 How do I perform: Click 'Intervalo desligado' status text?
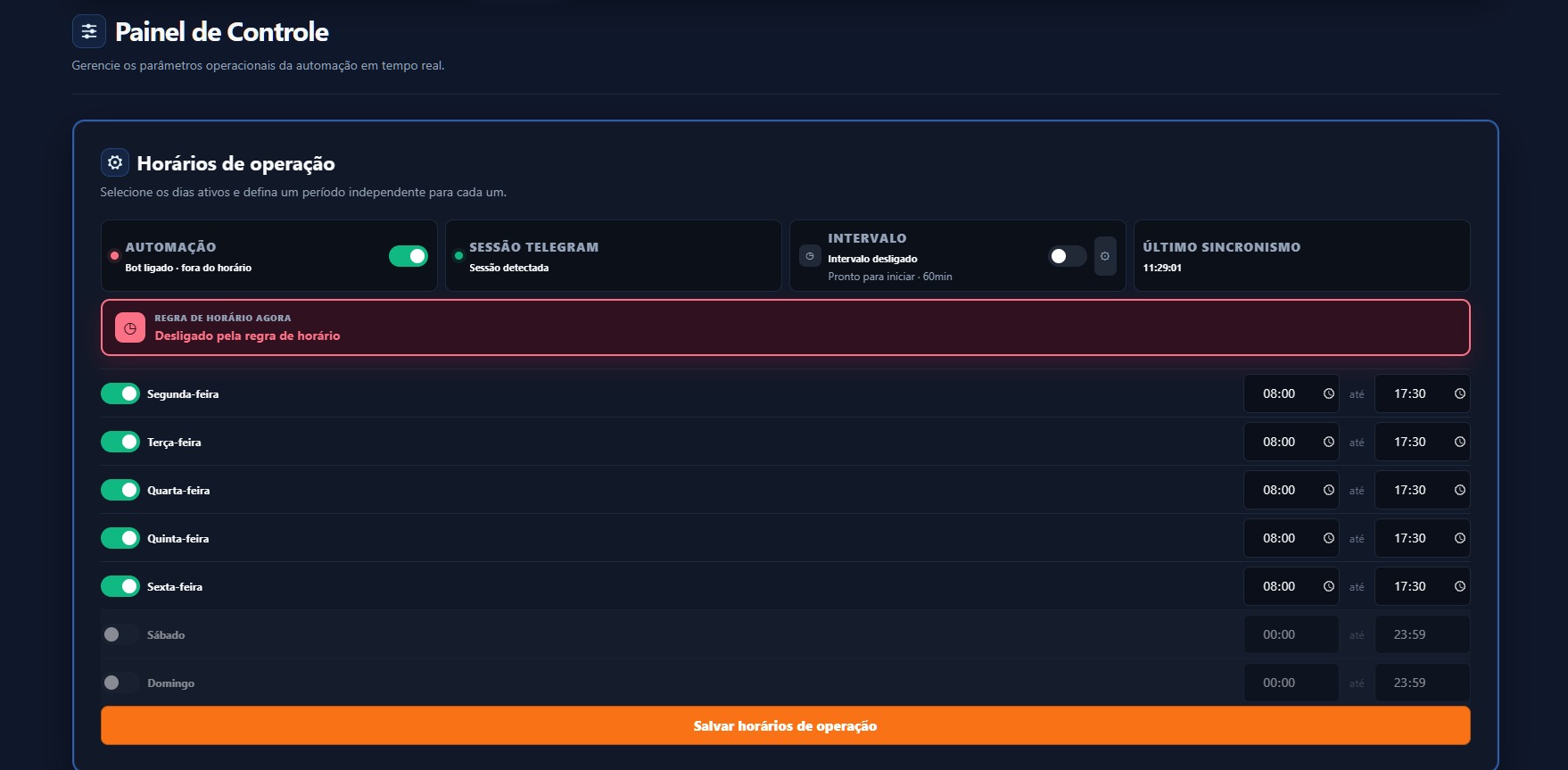click(x=872, y=259)
